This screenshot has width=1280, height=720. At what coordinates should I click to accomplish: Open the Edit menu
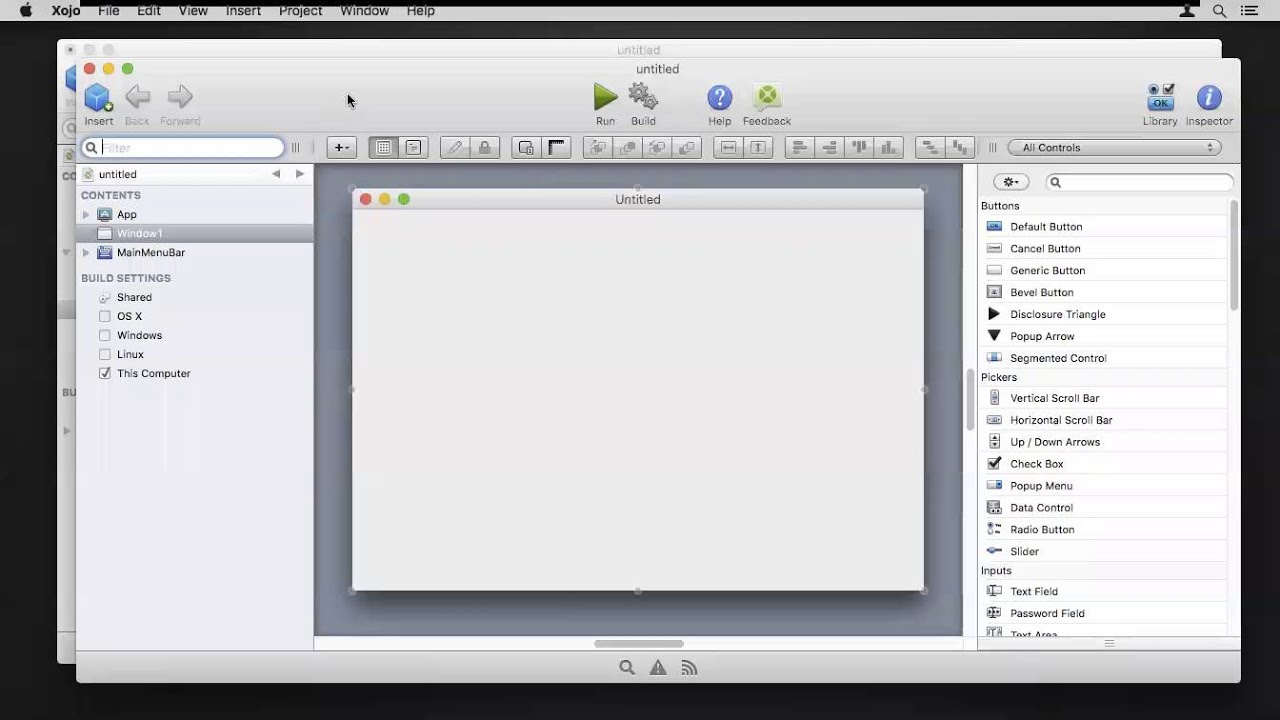coord(149,10)
